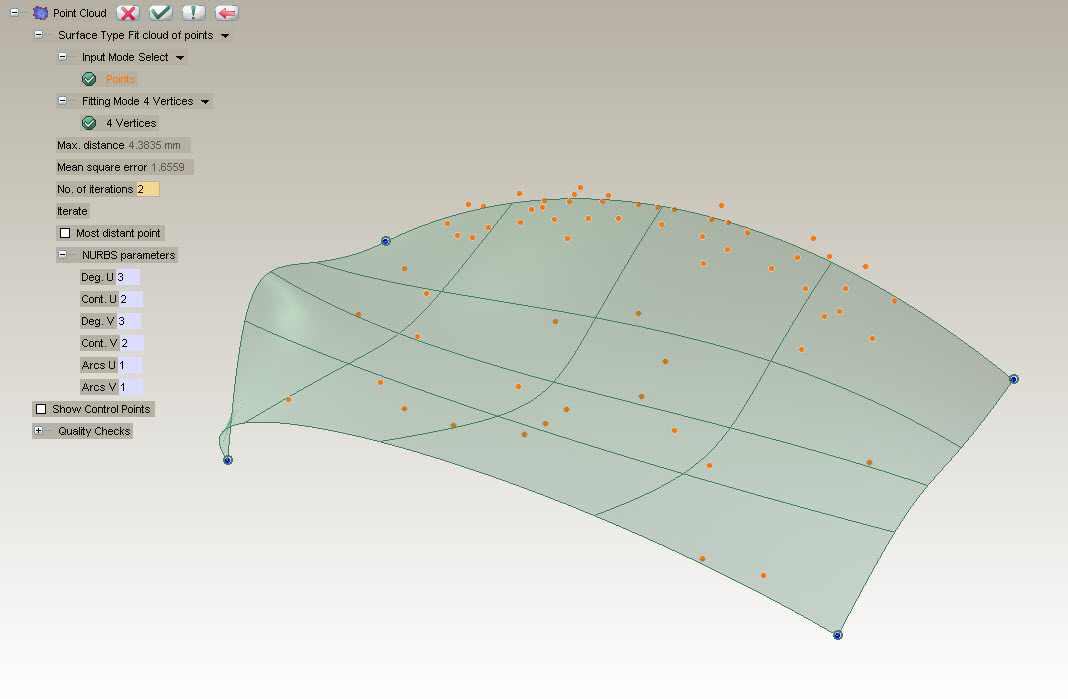Click the green check beside 4 Vertices
The height and width of the screenshot is (699, 1068).
[x=89, y=123]
